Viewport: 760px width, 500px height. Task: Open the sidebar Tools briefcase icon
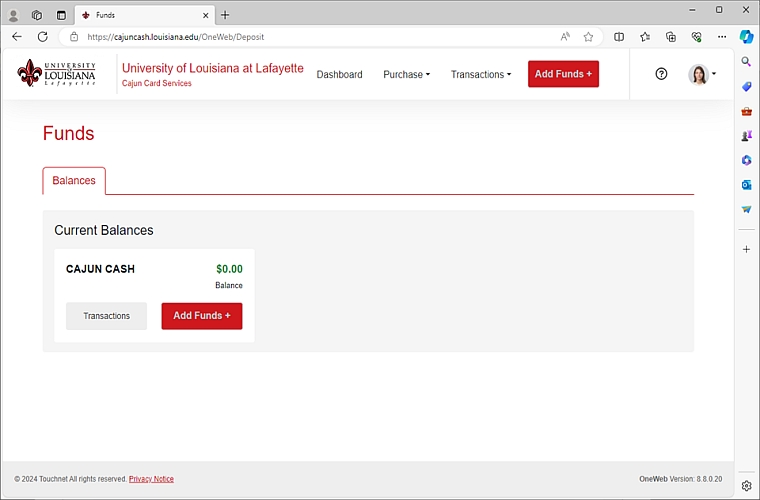click(x=746, y=111)
